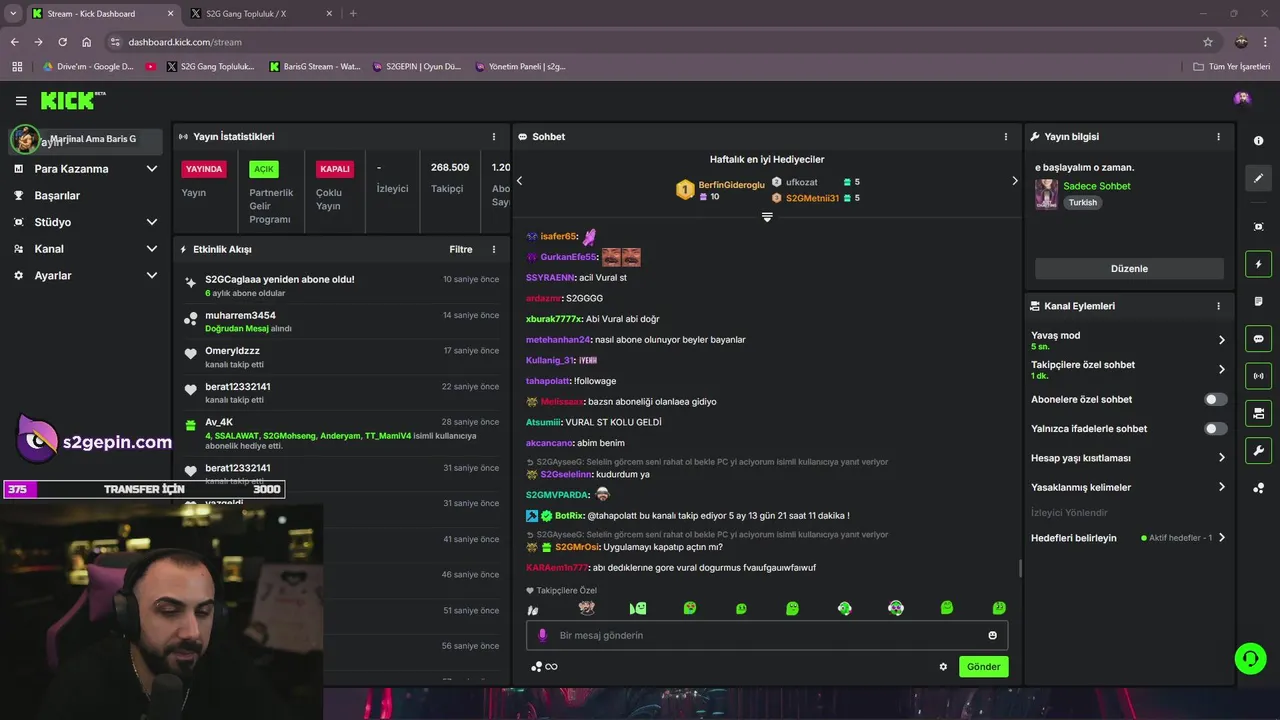
Task: Open Takipçilere özel sohbet settings chevron
Action: coord(1221,370)
